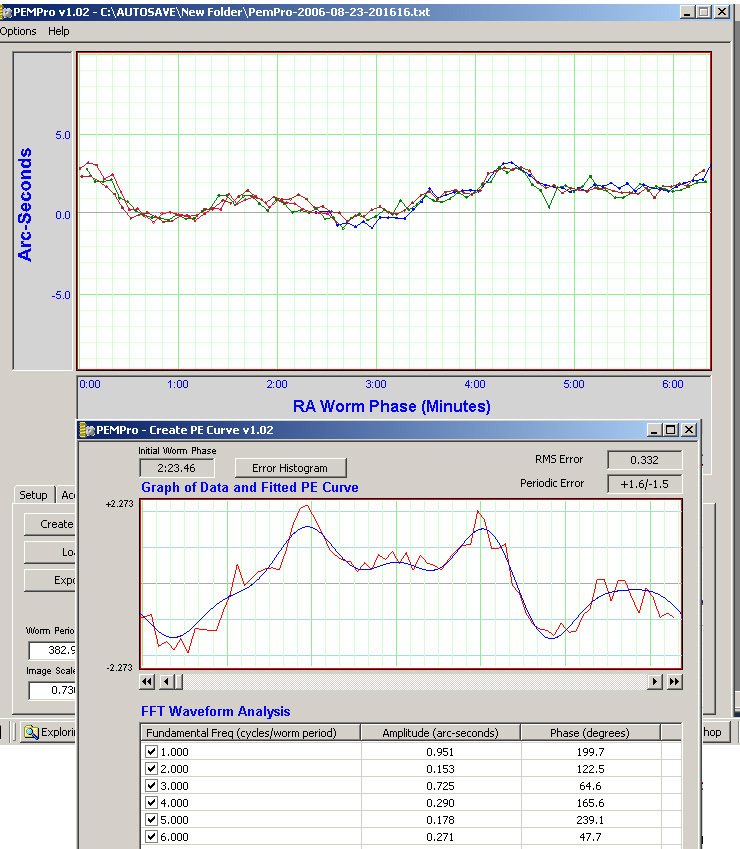Screen dimensions: 740x849
Task: Click PEMPro main window title icon
Action: pyautogui.click(x=5, y=12)
